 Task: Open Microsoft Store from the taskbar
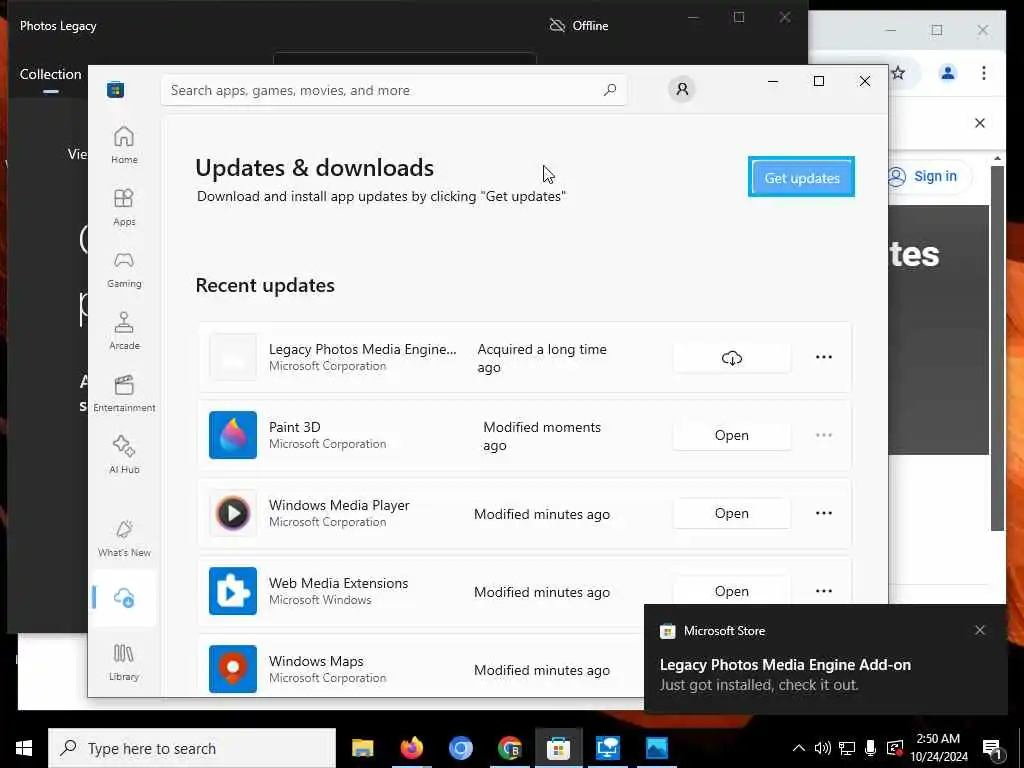pos(558,748)
